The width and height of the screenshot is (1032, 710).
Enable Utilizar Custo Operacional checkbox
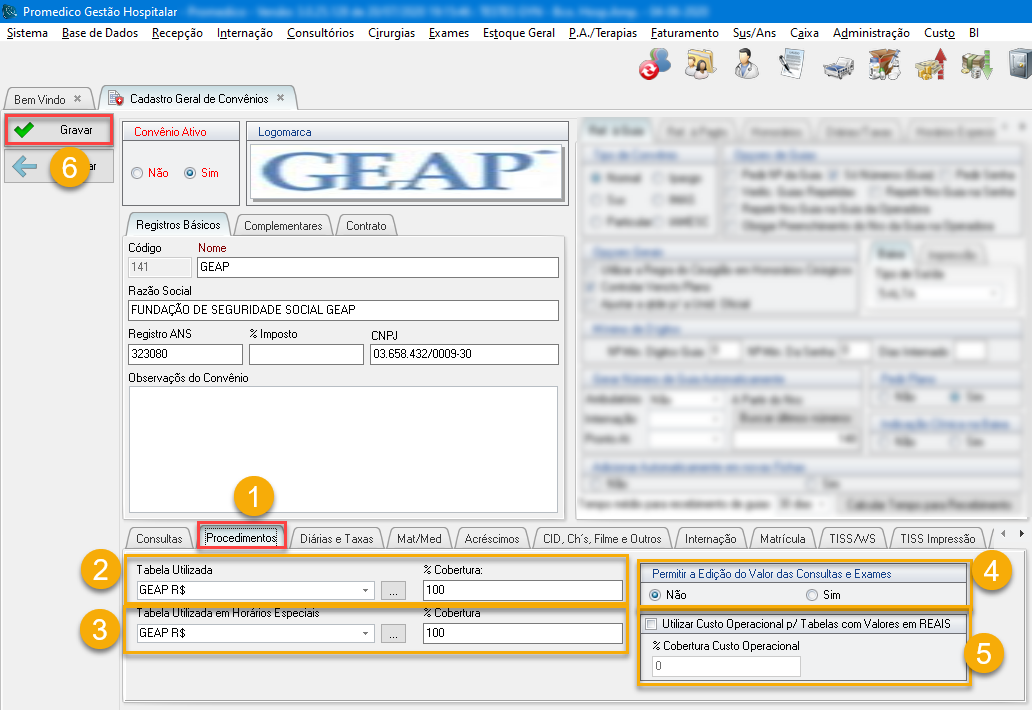651,624
